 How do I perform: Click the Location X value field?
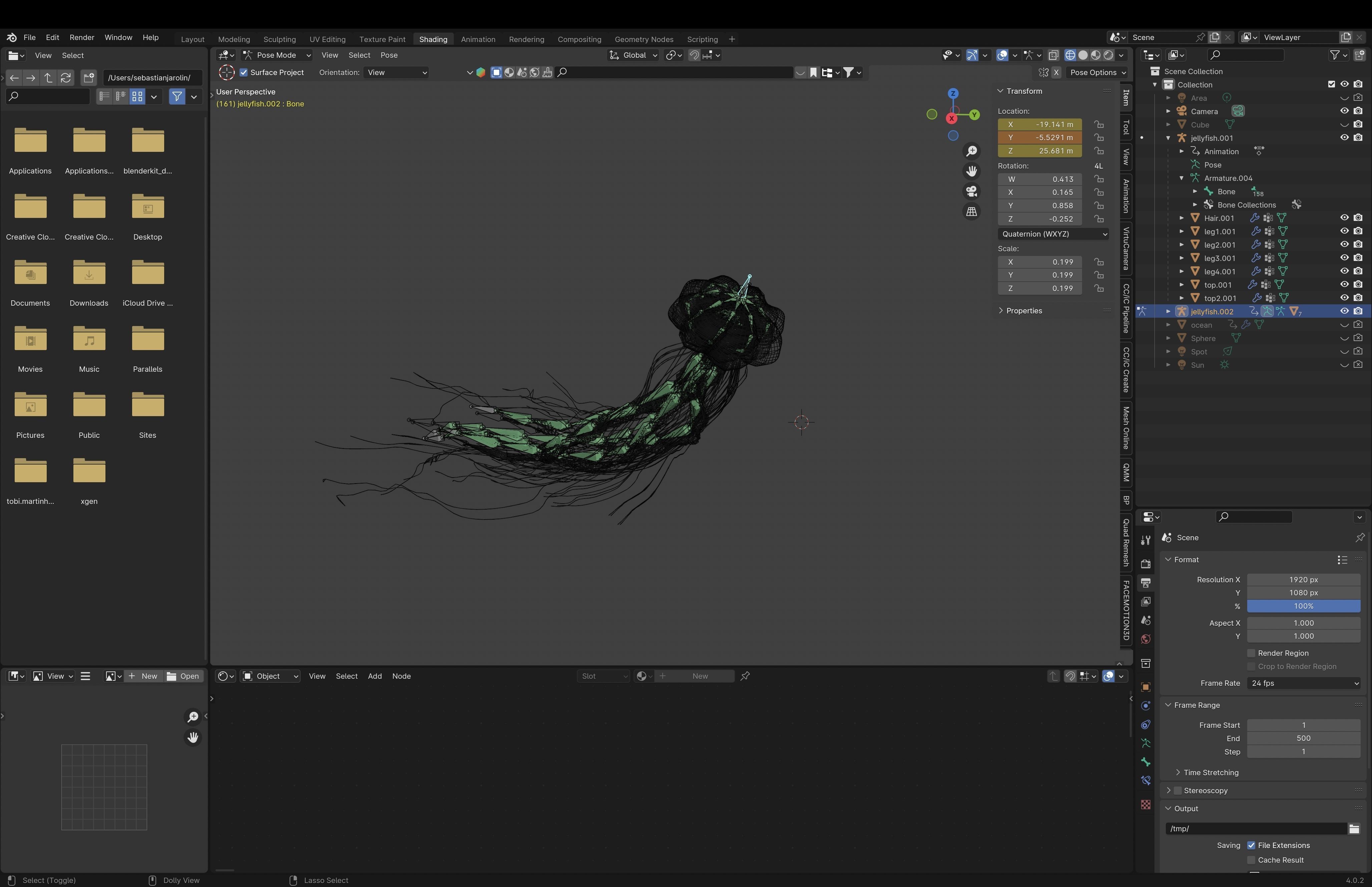[x=1039, y=124]
